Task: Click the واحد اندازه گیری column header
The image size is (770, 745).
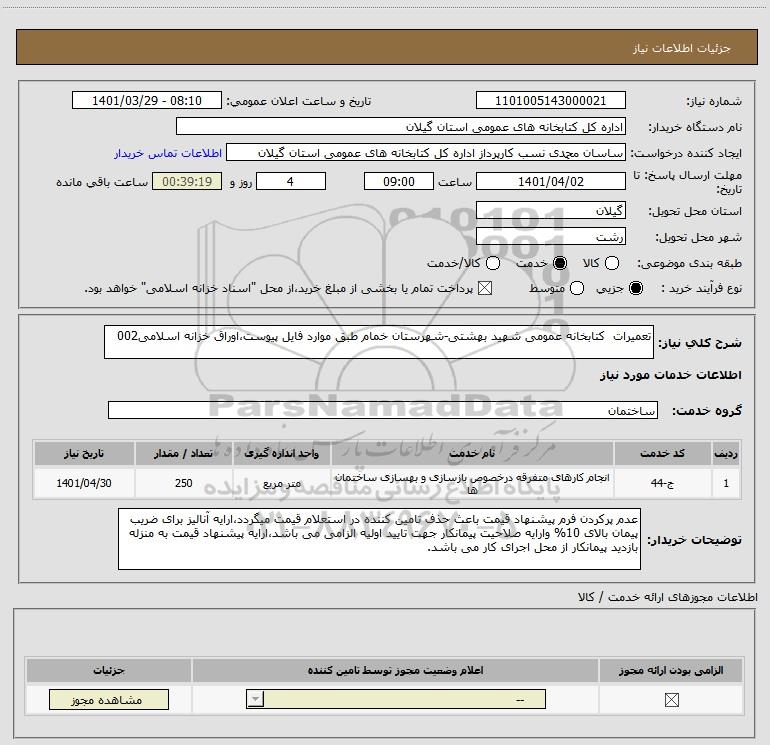Action: click(282, 453)
